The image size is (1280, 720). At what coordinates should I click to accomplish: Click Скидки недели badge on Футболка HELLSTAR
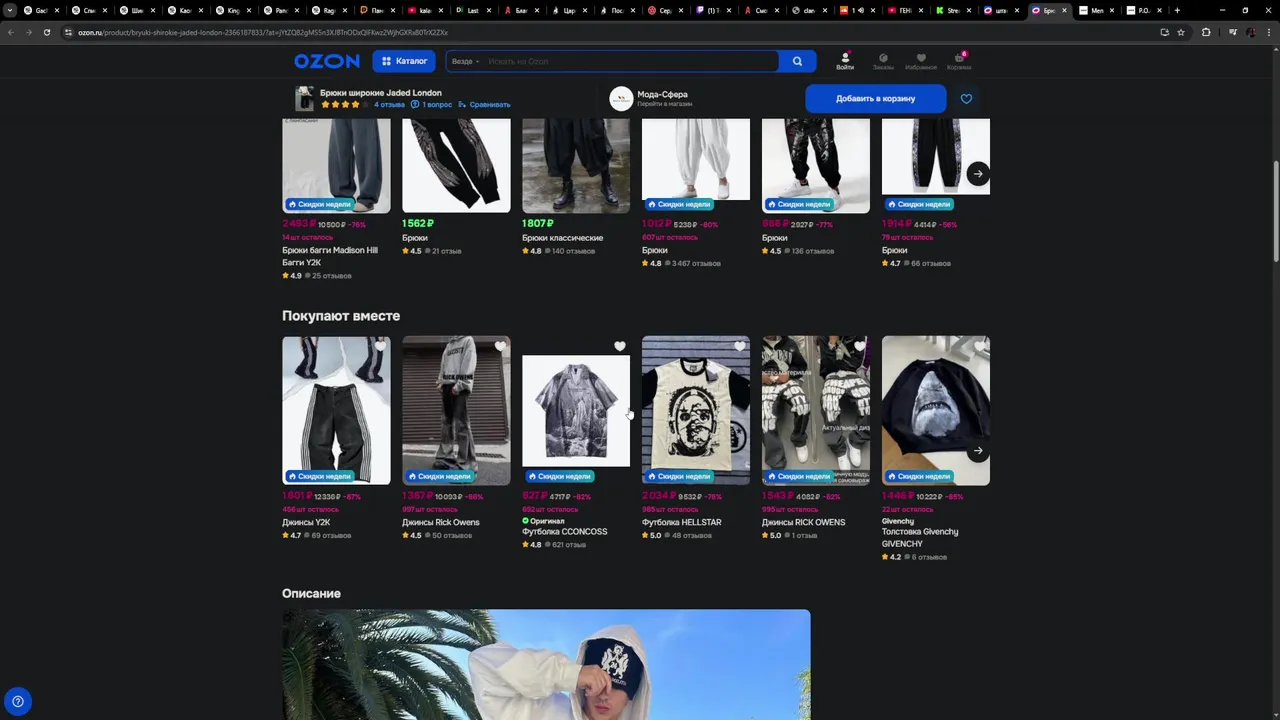pyautogui.click(x=680, y=476)
